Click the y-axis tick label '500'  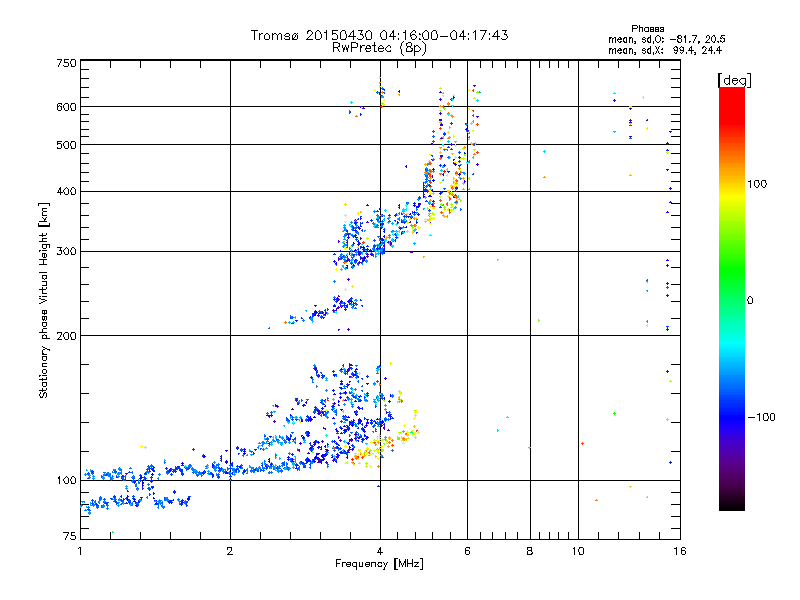pyautogui.click(x=66, y=145)
